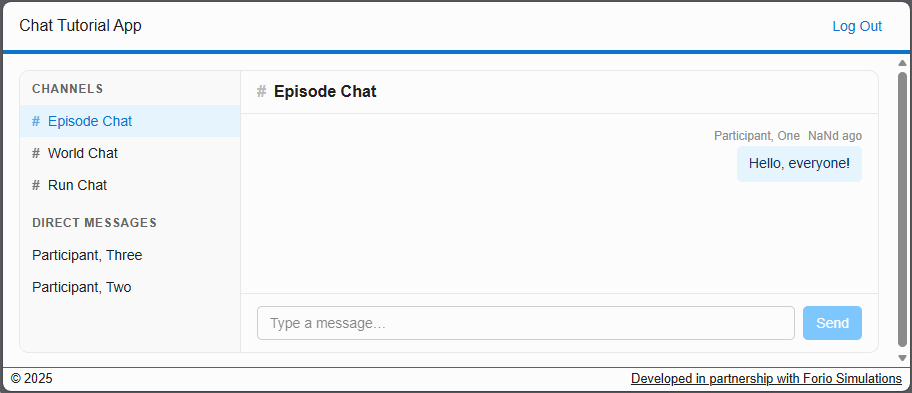Click the Hello, everyone! message bubble

point(799,164)
